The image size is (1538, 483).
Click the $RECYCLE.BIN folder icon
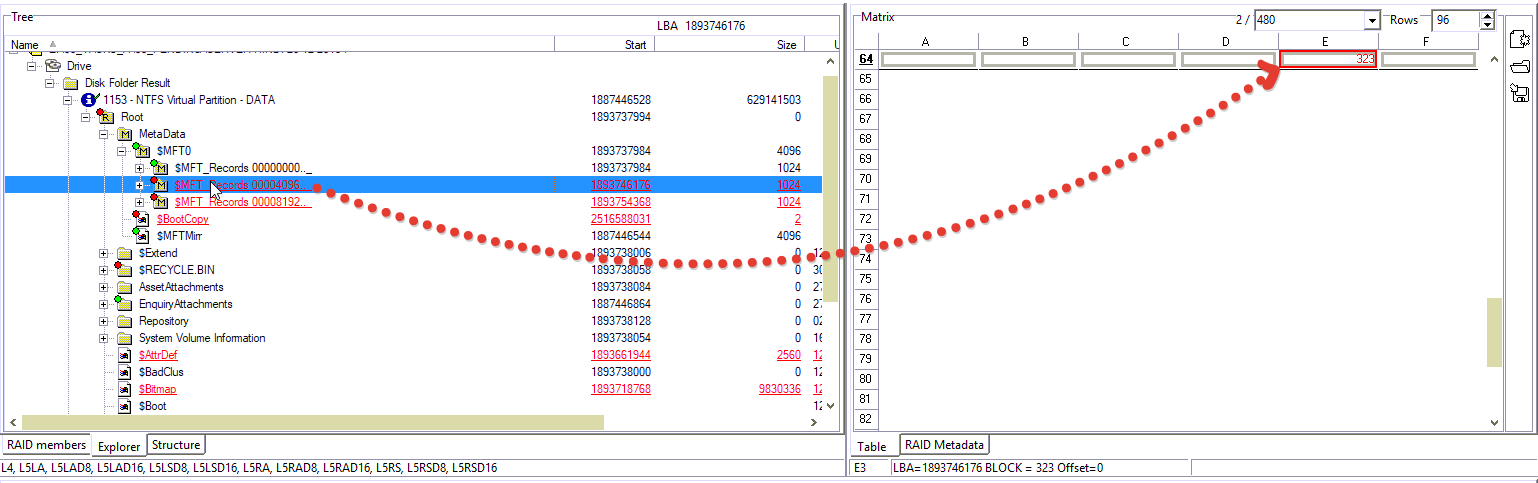pos(124,270)
